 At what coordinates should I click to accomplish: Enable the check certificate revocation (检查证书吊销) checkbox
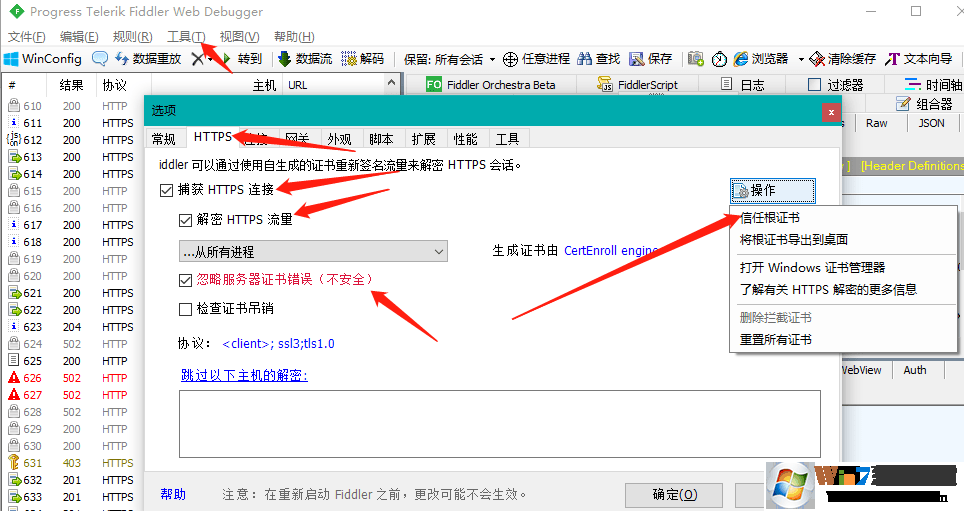tap(185, 309)
